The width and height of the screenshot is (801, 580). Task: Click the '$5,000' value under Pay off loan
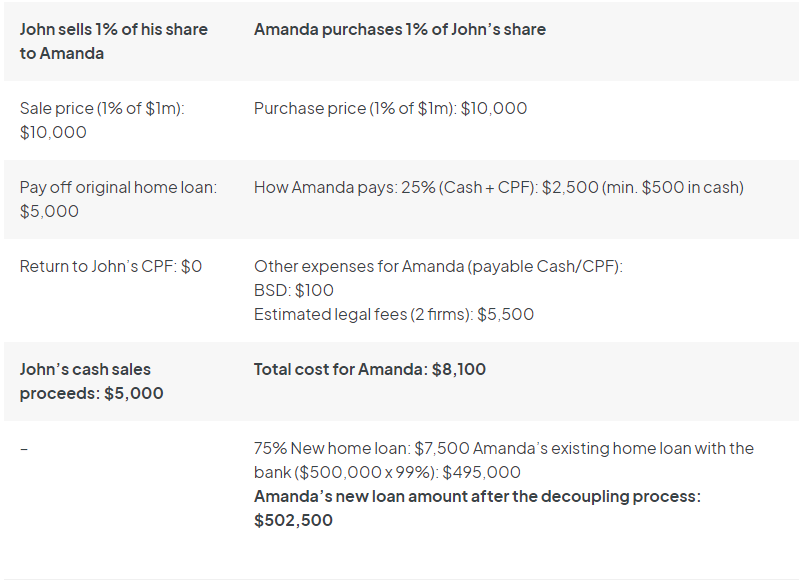(49, 211)
